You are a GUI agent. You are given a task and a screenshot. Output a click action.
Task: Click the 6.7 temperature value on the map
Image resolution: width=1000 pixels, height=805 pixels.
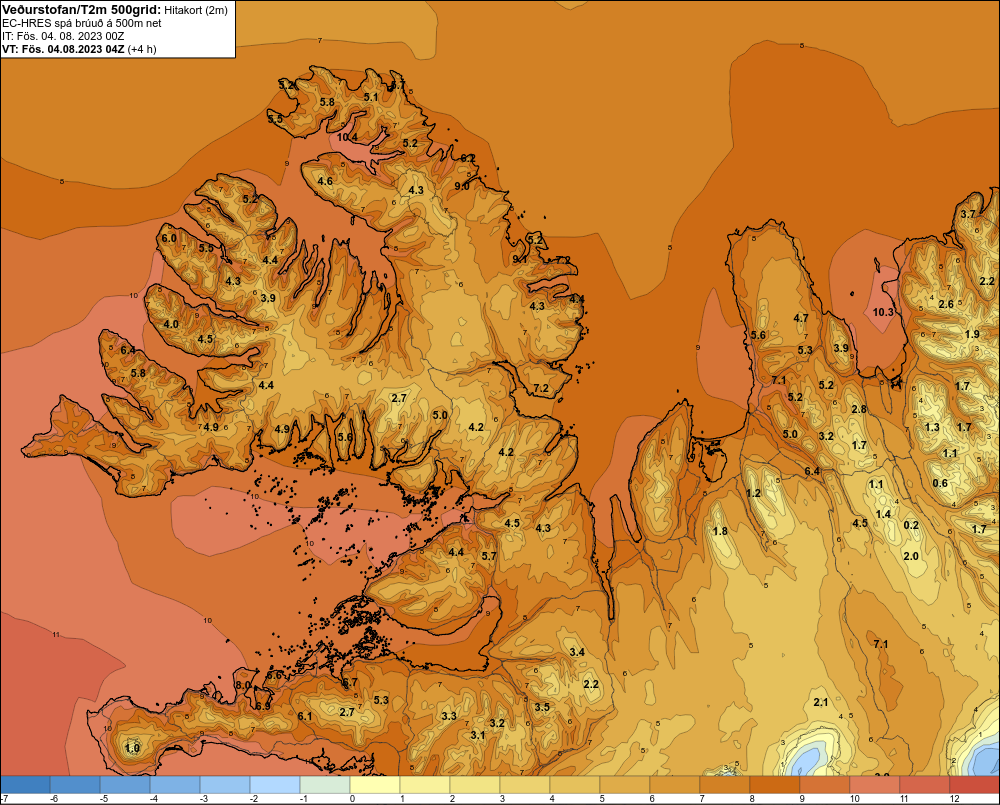pos(350,683)
